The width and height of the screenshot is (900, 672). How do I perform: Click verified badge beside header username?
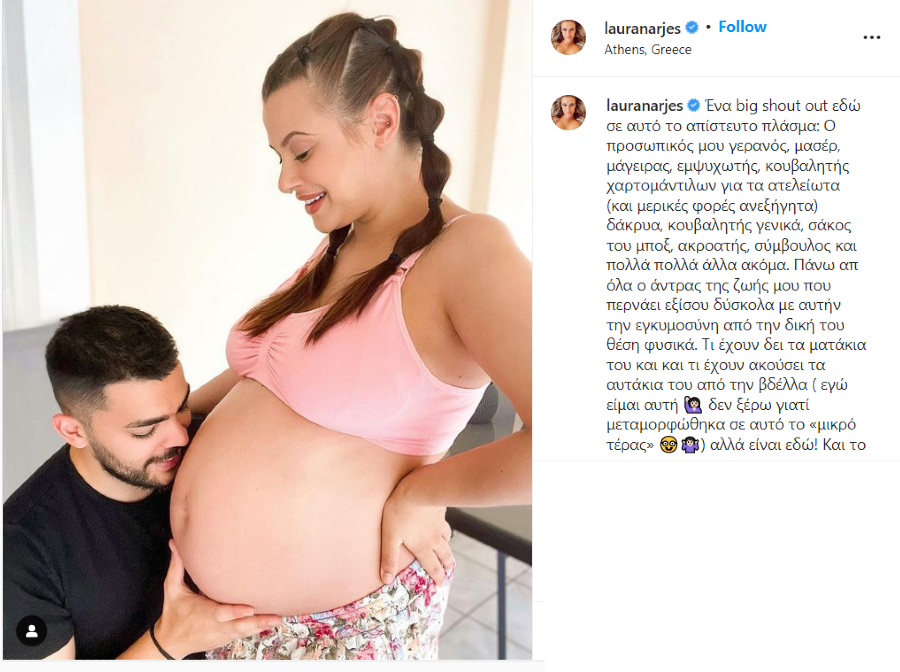coord(693,28)
